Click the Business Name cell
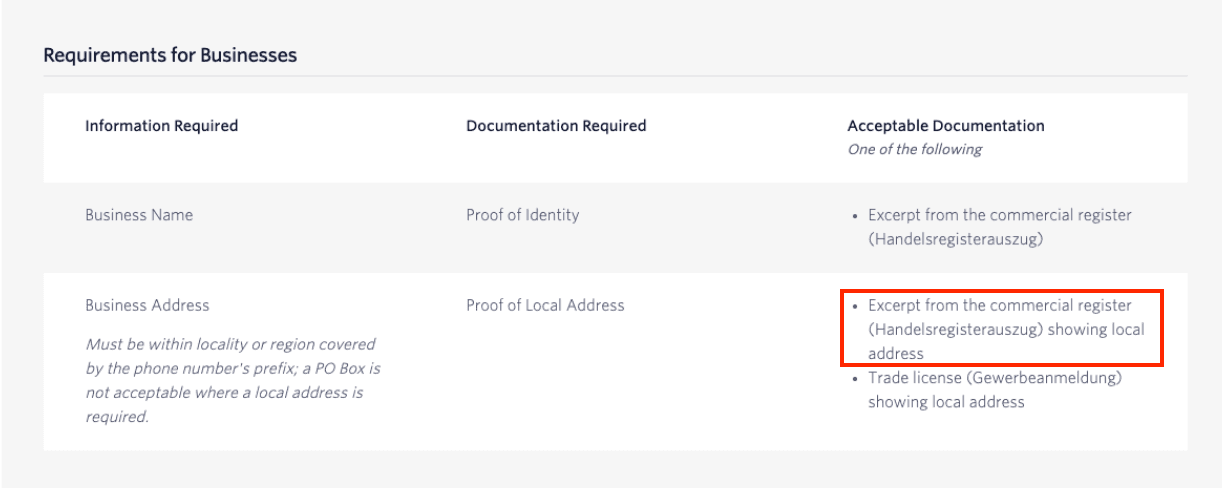This screenshot has height=488, width=1222. 139,215
